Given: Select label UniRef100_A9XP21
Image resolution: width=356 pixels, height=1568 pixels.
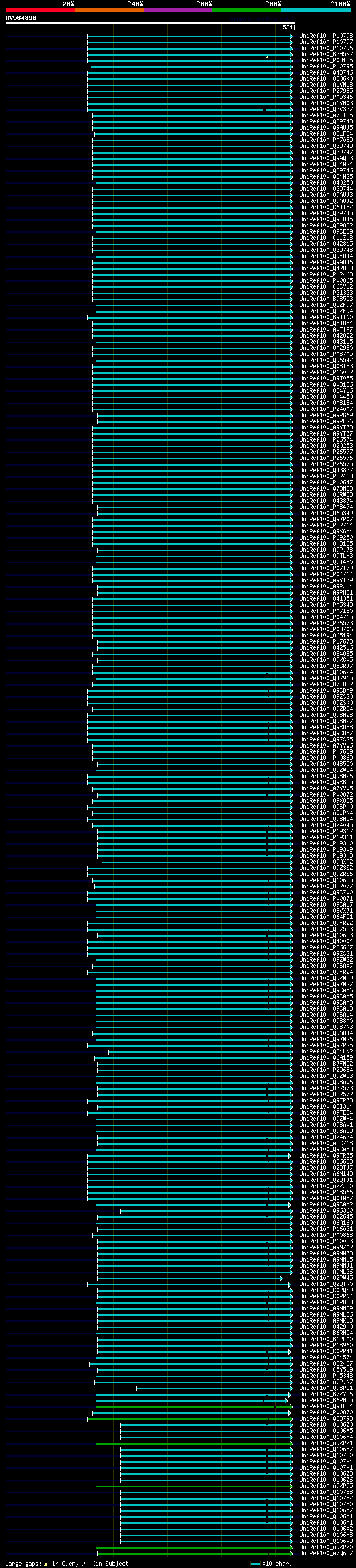Looking at the screenshot, I should (326, 1443).
